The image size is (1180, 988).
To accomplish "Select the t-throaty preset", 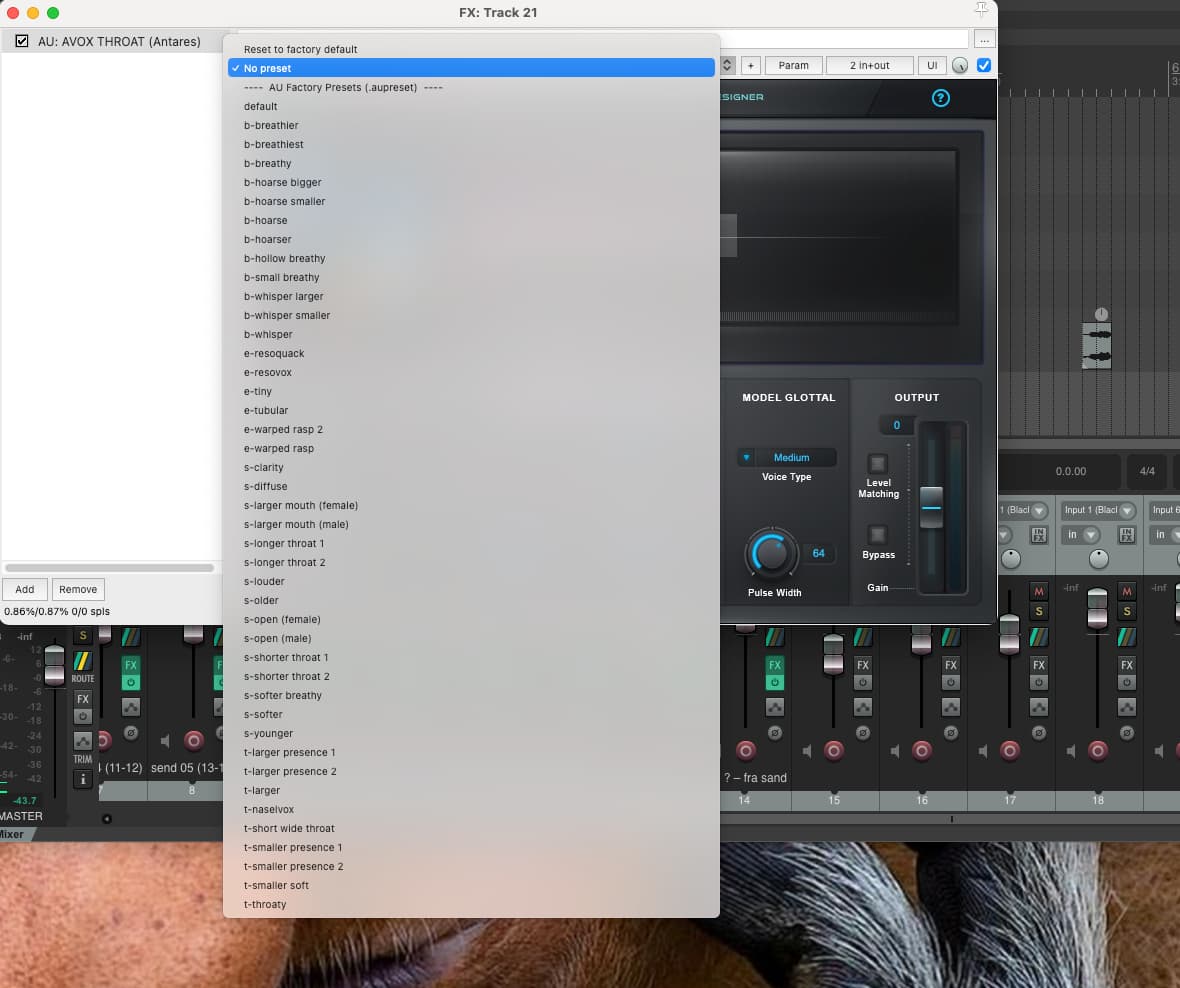I will [471, 904].
